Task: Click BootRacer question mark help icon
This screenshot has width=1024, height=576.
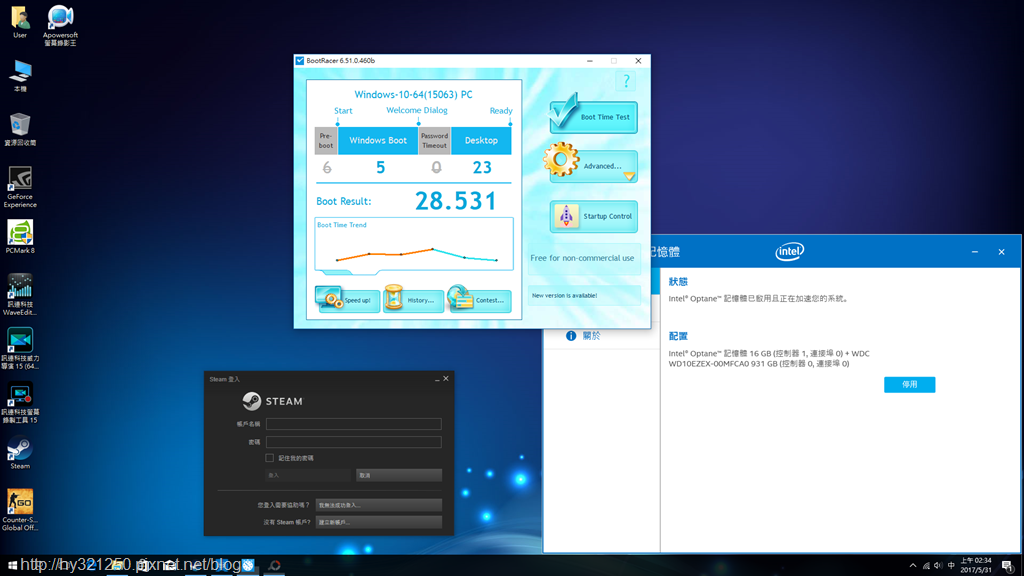Action: (626, 81)
